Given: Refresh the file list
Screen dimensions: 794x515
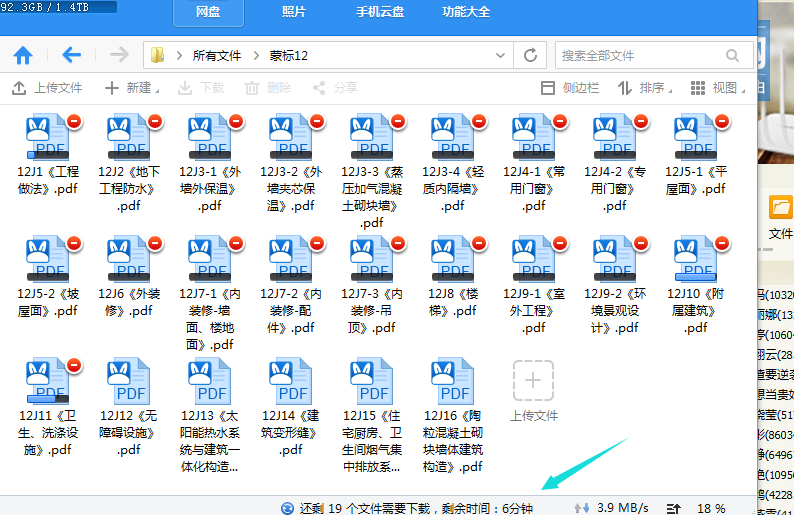Looking at the screenshot, I should coord(530,55).
